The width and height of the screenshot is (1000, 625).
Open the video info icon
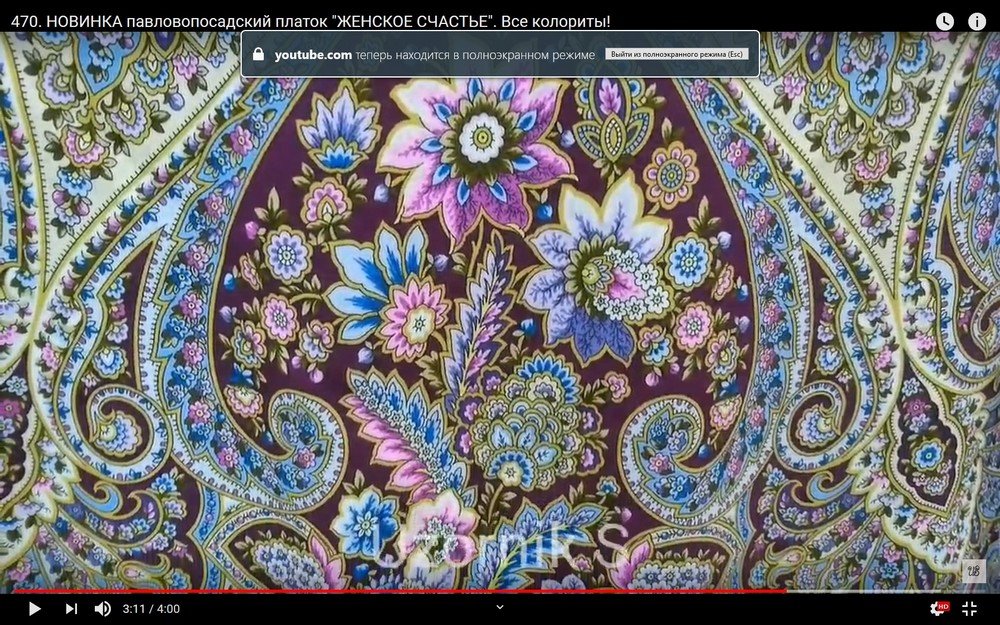pos(977,21)
